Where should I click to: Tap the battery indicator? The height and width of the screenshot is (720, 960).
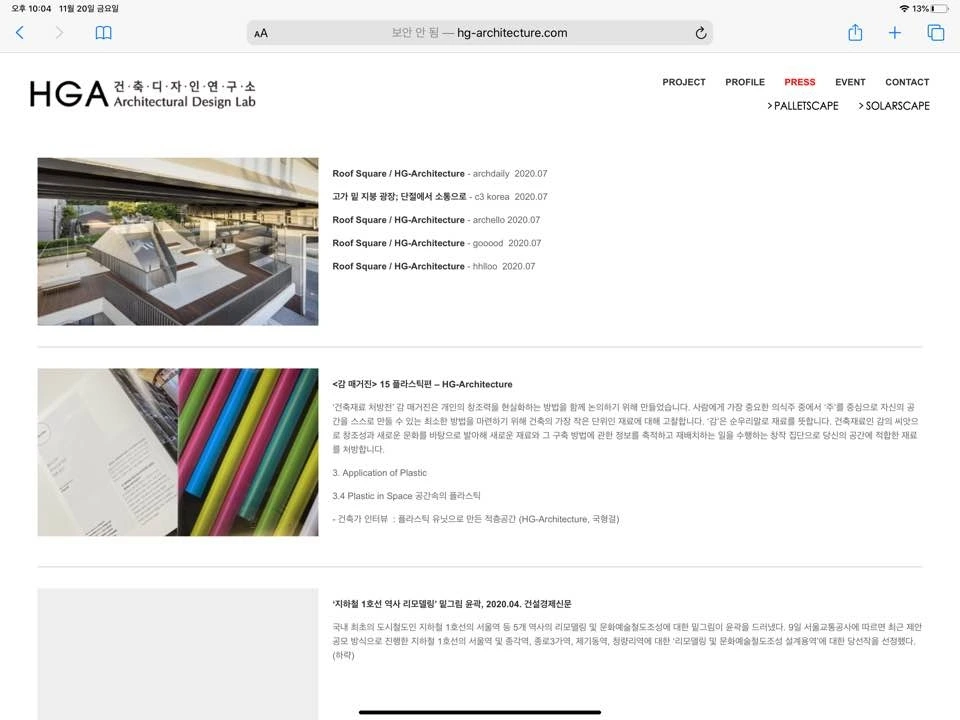(940, 9)
